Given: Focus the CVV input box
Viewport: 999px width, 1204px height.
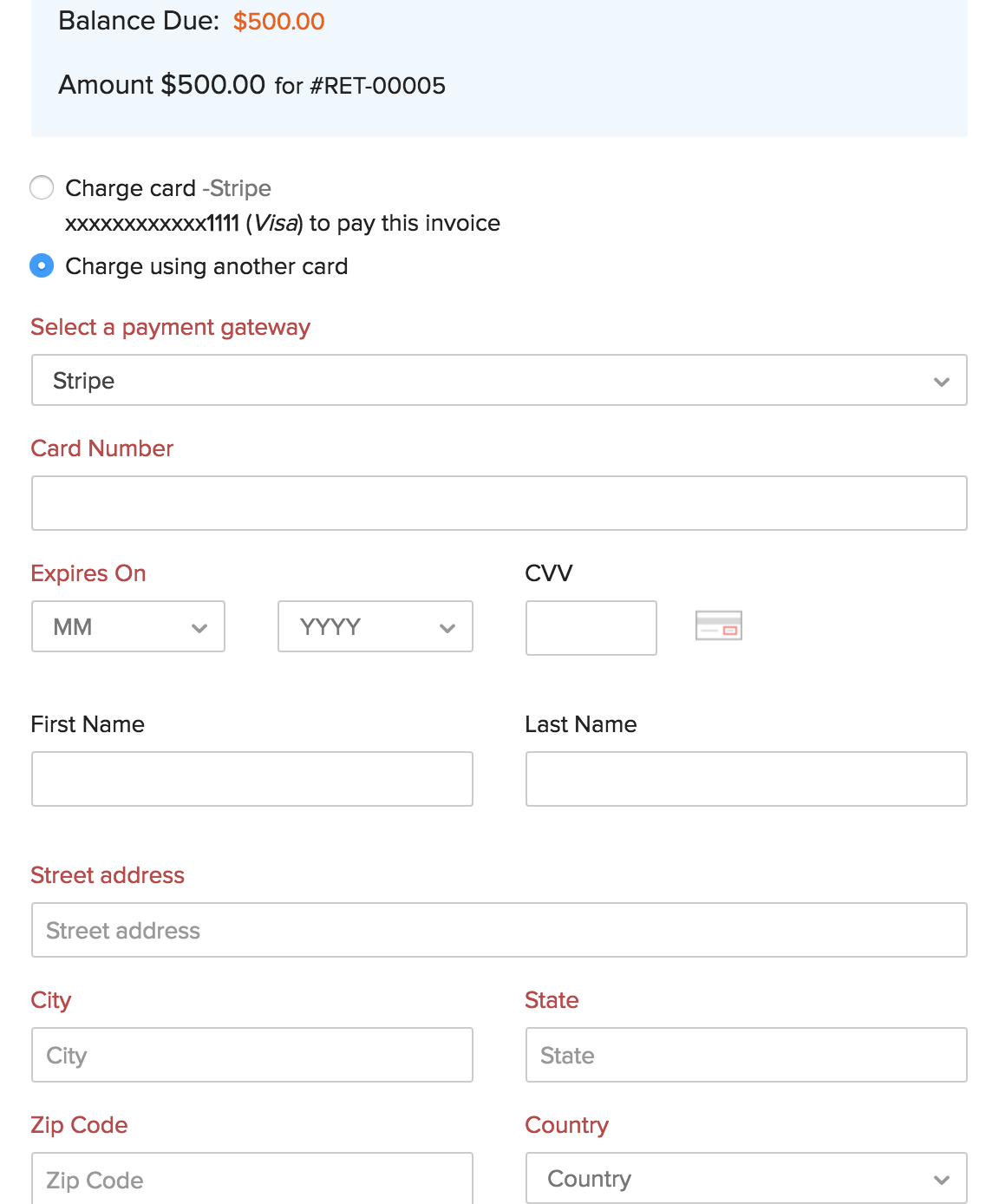Looking at the screenshot, I should pos(591,628).
